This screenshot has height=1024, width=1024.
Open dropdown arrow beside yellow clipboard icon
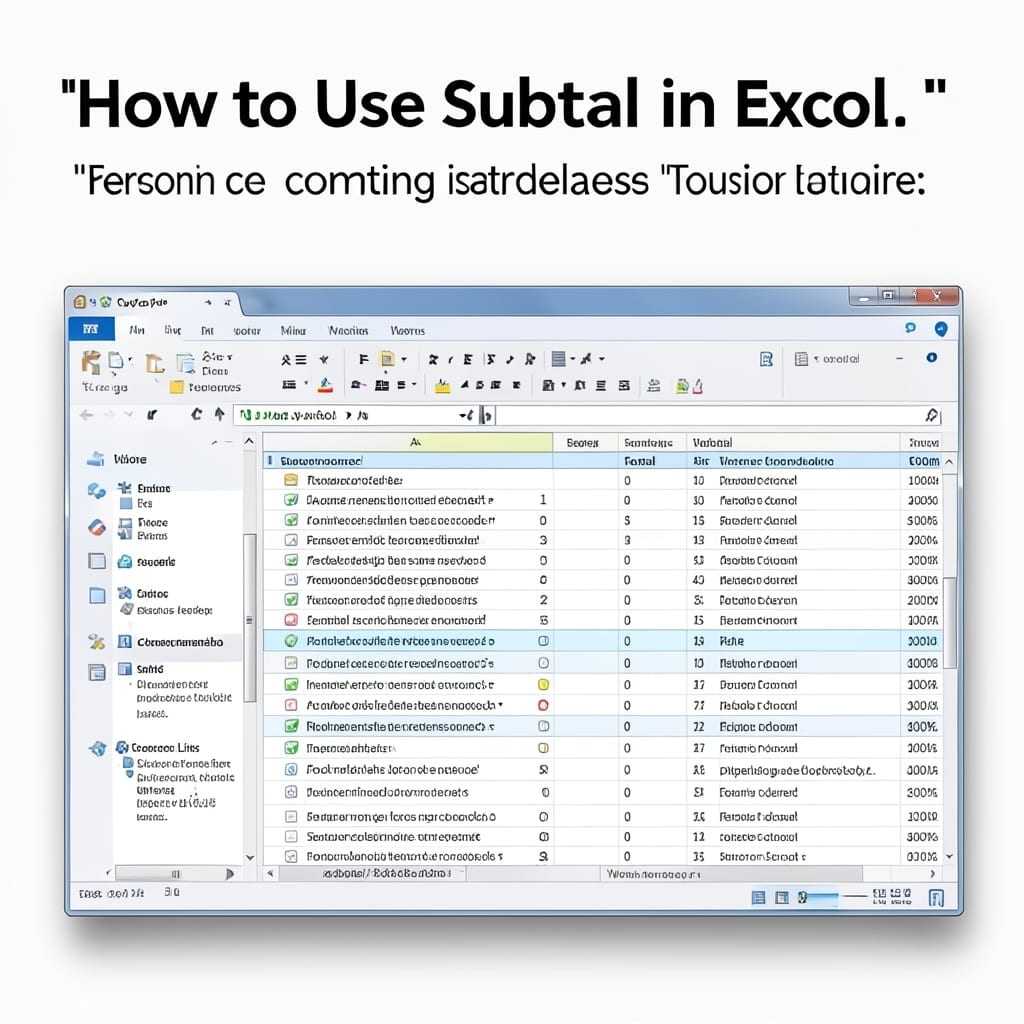point(404,359)
